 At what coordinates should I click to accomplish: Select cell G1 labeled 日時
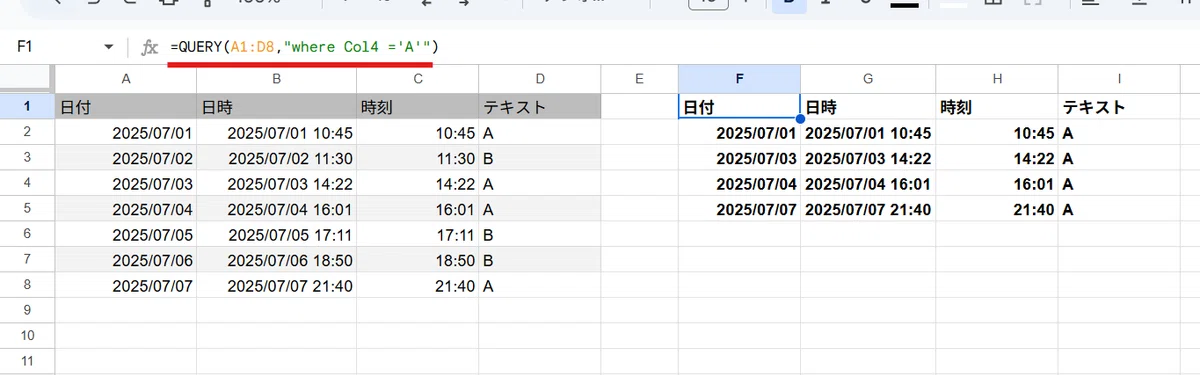pyautogui.click(x=868, y=107)
